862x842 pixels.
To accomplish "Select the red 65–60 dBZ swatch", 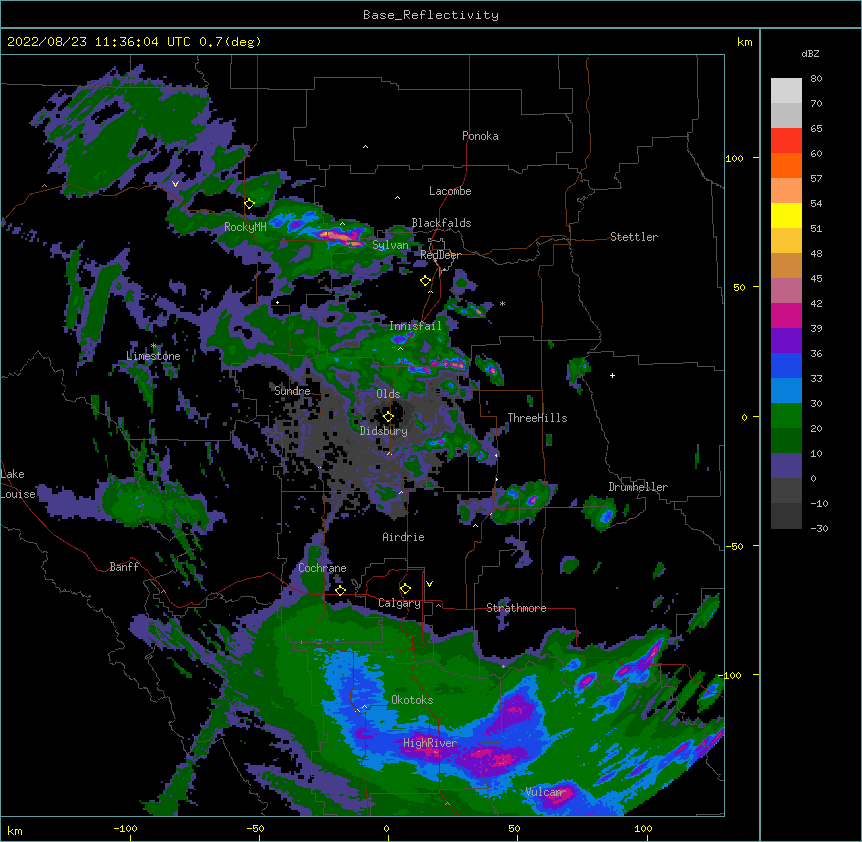I will click(x=786, y=140).
